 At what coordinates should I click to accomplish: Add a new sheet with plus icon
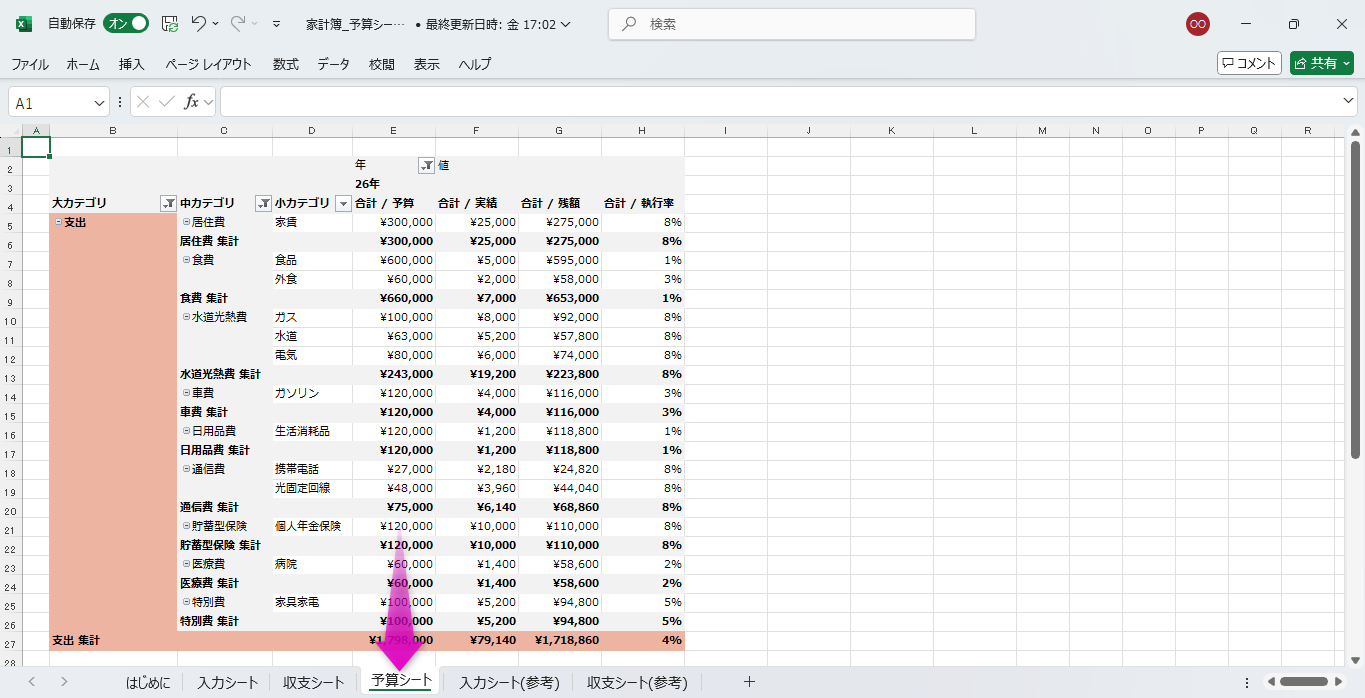click(749, 682)
